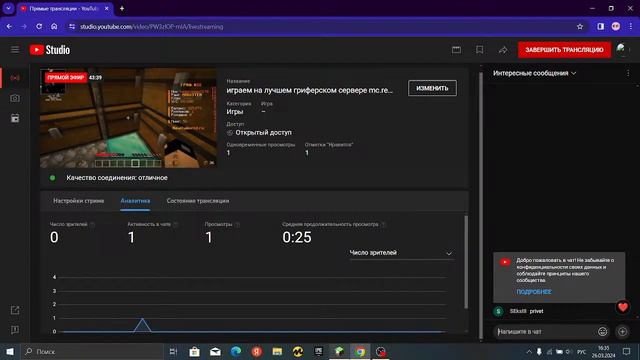Open the Chrome profile avatar
Viewport: 640px width, 360px height.
(616, 27)
